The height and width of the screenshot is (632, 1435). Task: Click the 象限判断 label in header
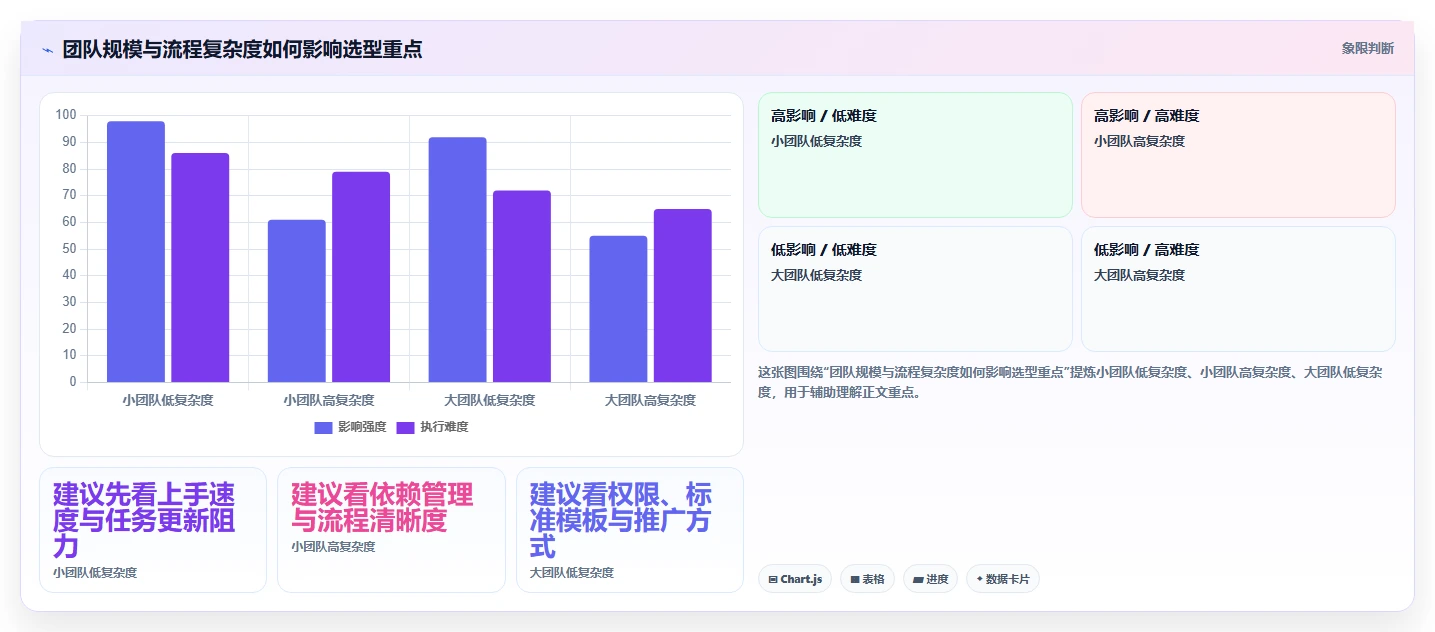tap(1367, 48)
